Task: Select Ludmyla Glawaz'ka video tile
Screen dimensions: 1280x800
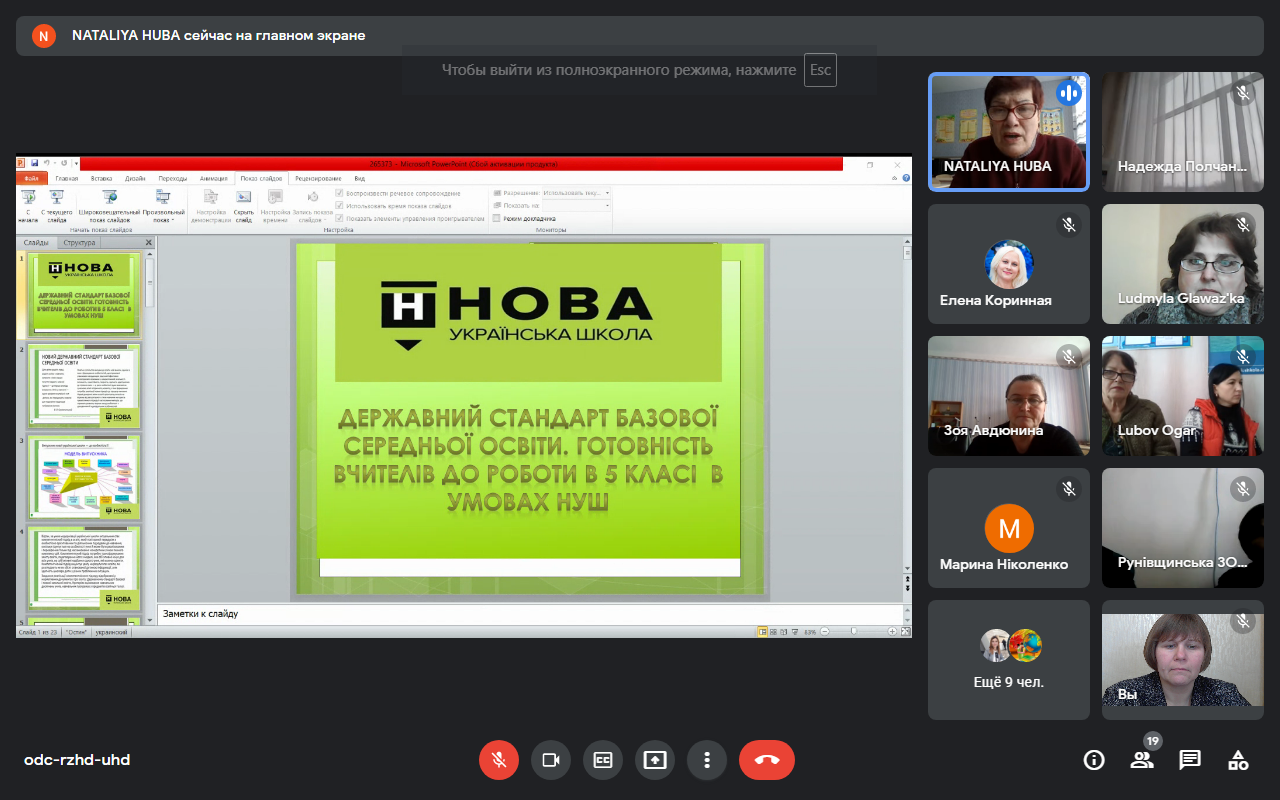Action: (x=1183, y=264)
